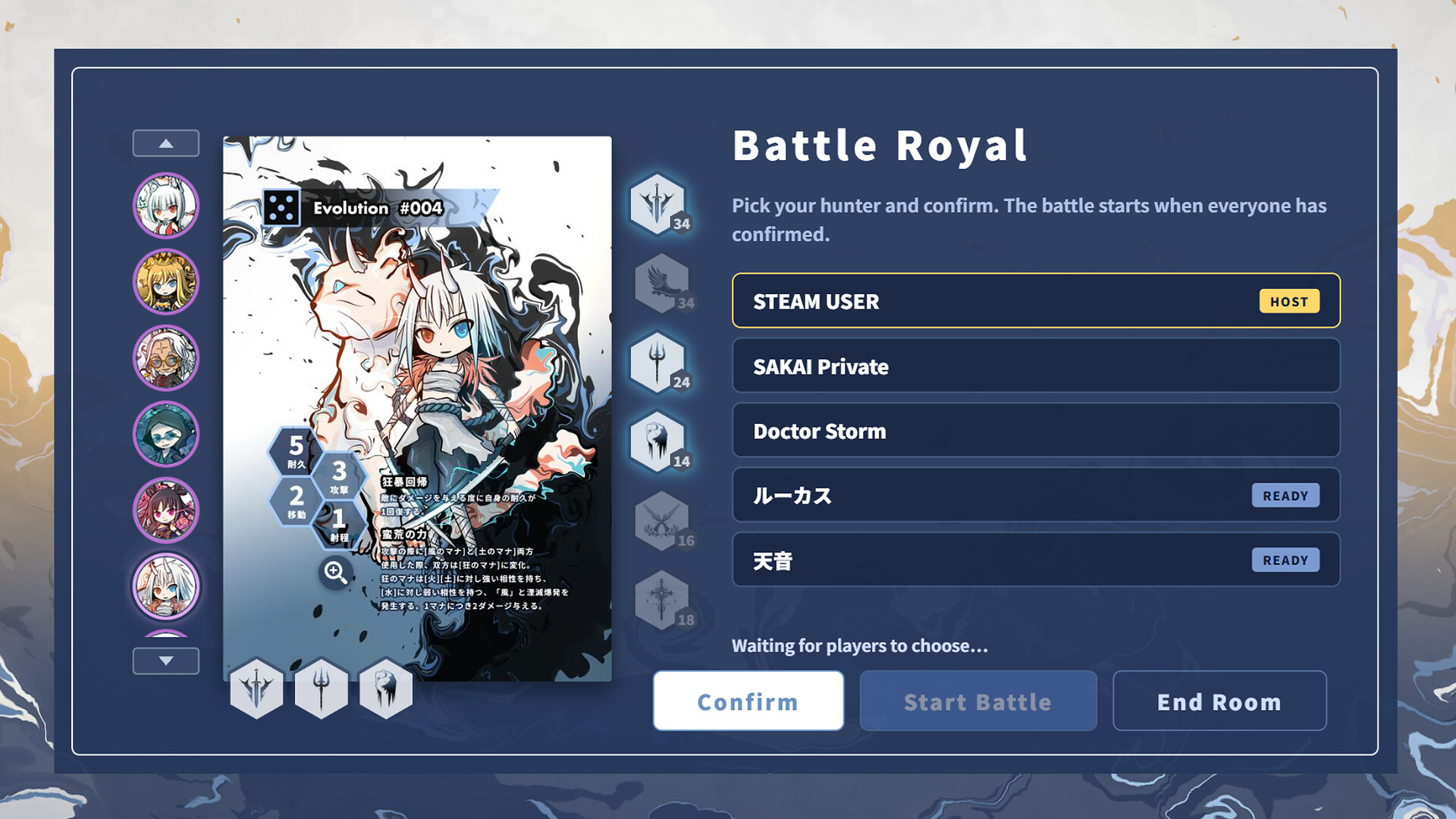Screen dimensions: 1456x819
Task: Select the highlighted horned white-haired hunter portrait
Action: click(165, 586)
